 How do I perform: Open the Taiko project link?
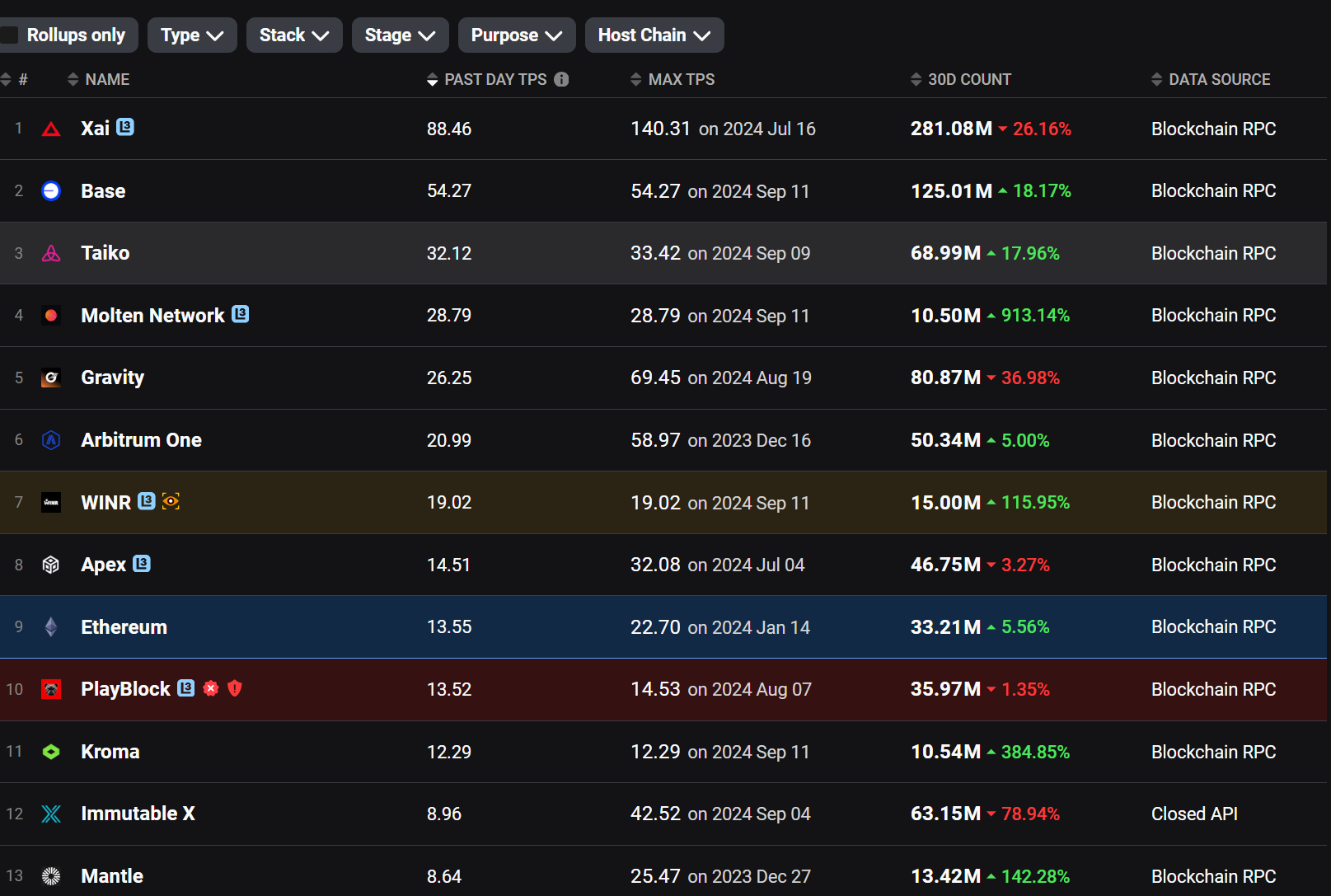coord(105,253)
